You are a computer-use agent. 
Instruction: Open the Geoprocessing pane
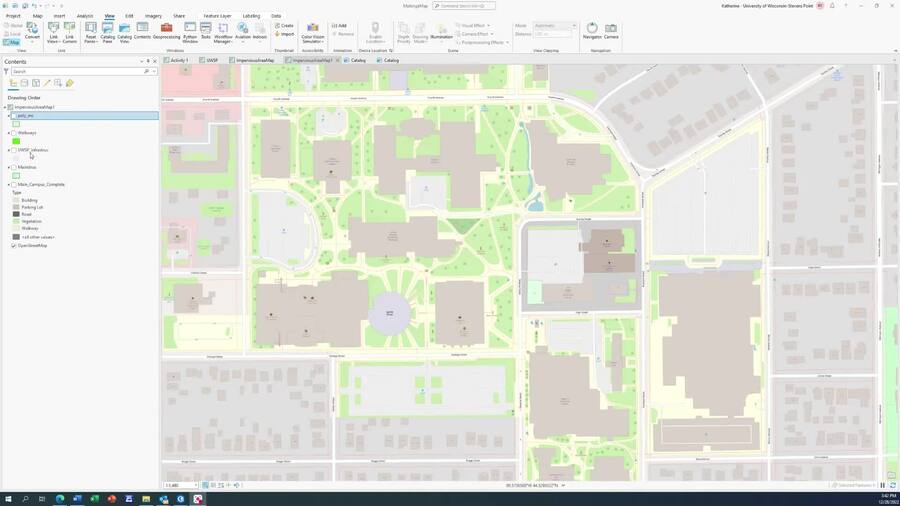click(166, 31)
